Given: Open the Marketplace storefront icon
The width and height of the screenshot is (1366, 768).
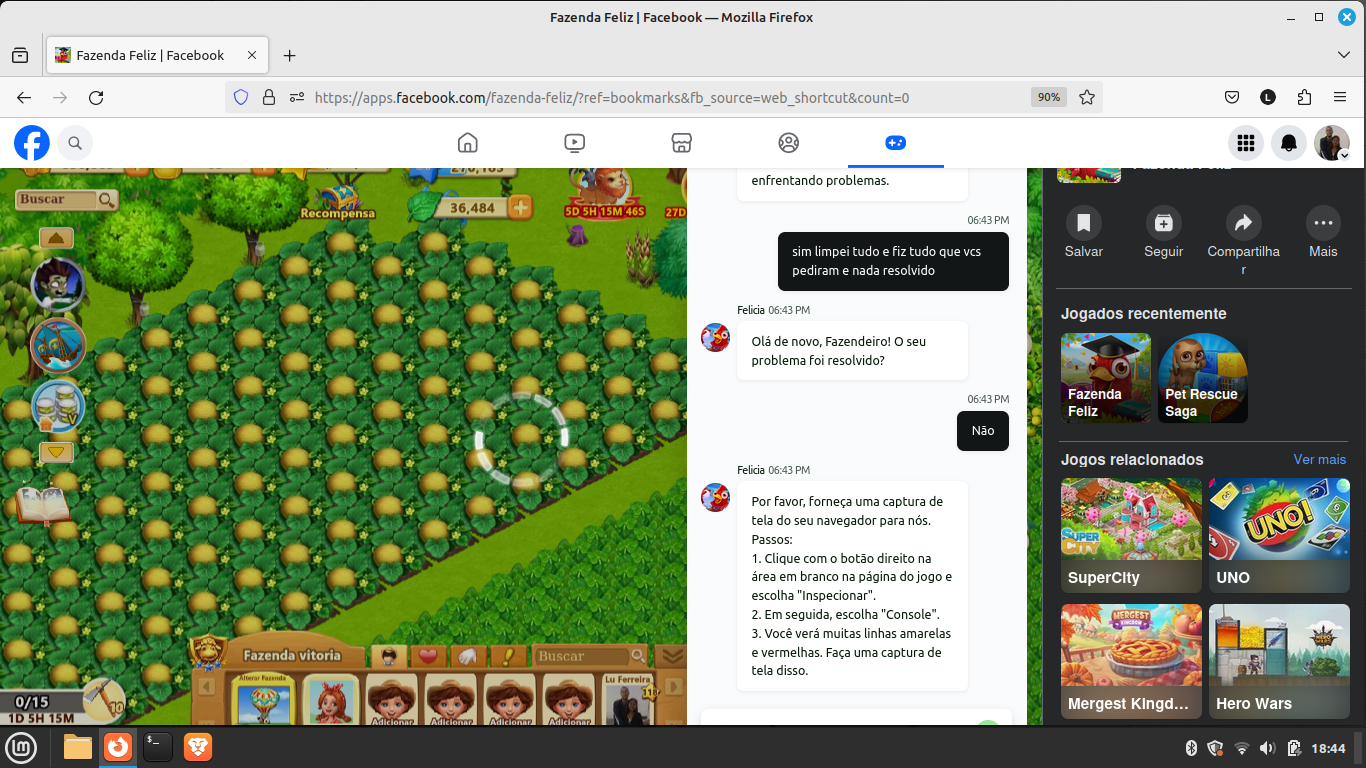Looking at the screenshot, I should (x=682, y=143).
